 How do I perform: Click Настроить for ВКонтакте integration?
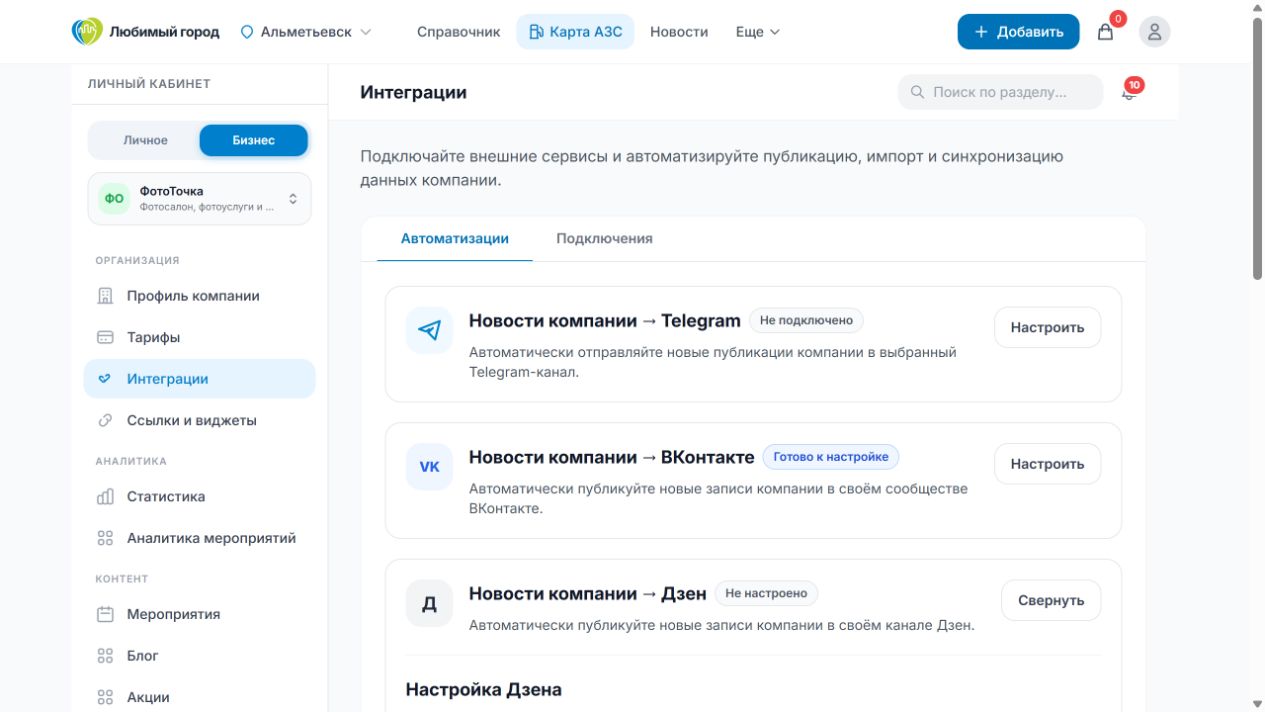[x=1047, y=464]
